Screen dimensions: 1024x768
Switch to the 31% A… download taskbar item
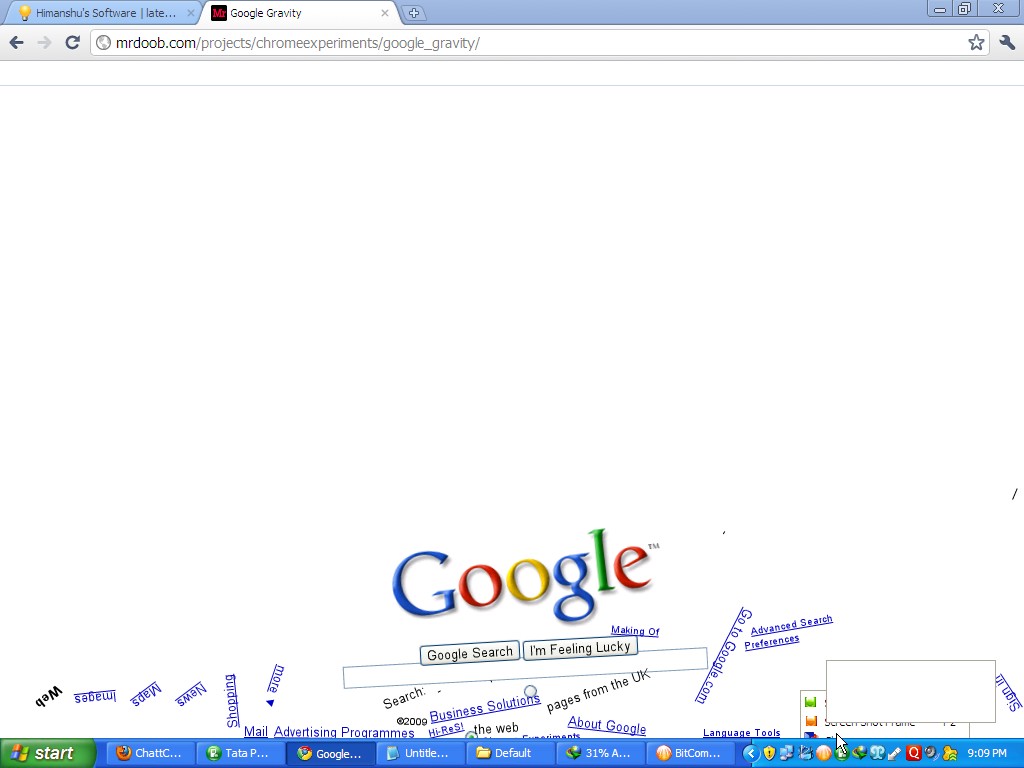pyautogui.click(x=600, y=753)
